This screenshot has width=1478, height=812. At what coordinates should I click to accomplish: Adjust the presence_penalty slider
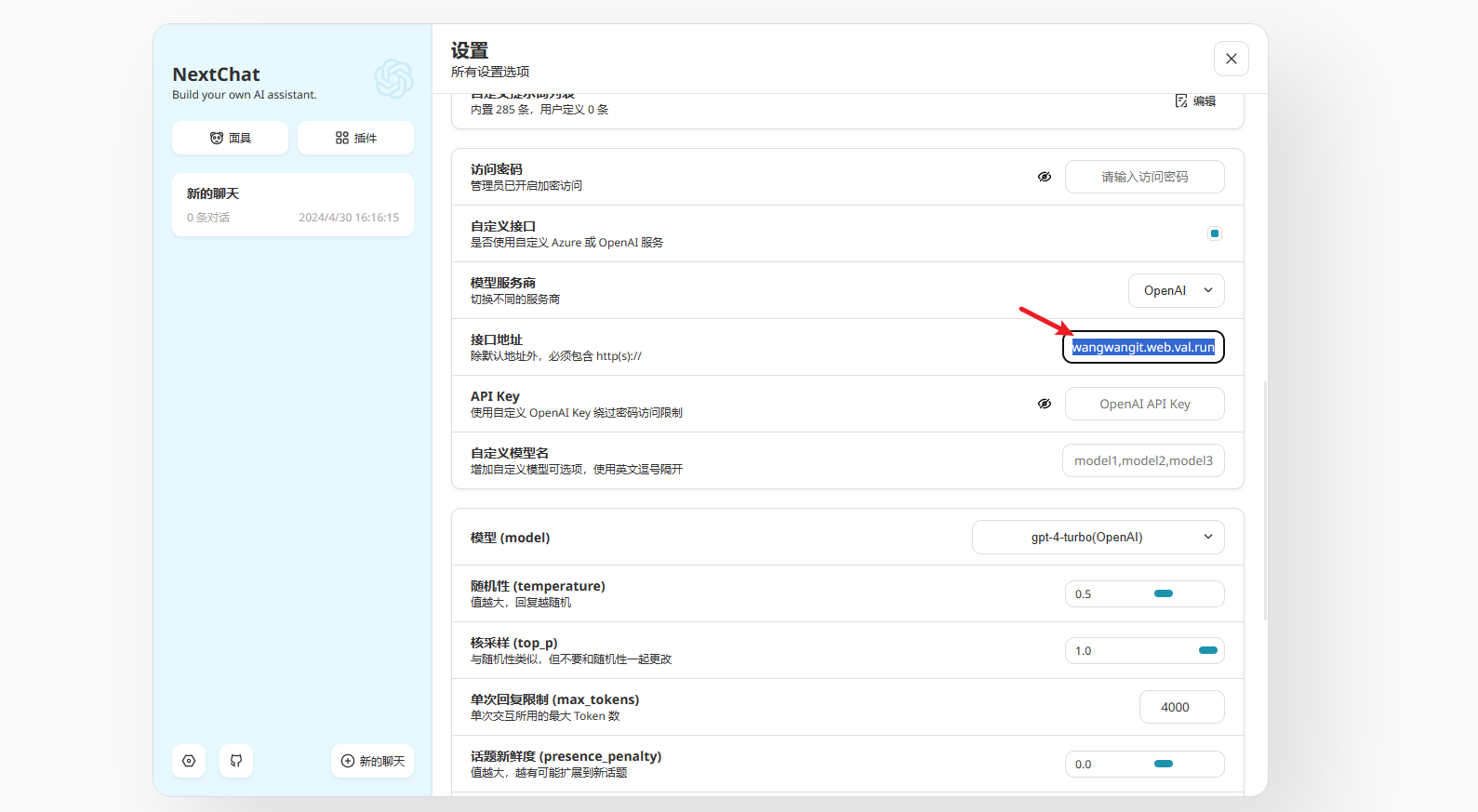point(1164,764)
